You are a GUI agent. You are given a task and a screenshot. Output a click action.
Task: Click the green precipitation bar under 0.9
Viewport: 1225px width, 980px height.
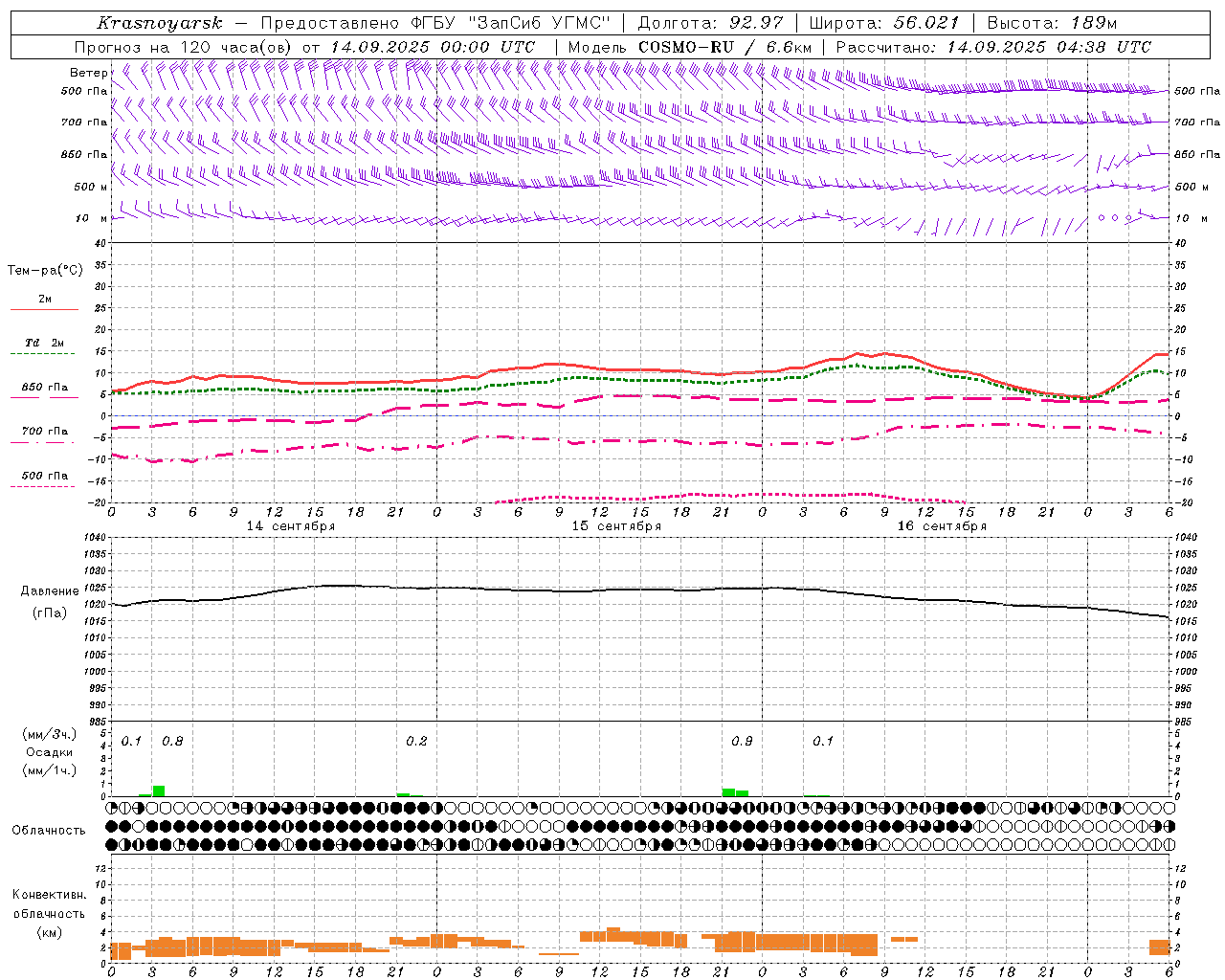coord(728,792)
